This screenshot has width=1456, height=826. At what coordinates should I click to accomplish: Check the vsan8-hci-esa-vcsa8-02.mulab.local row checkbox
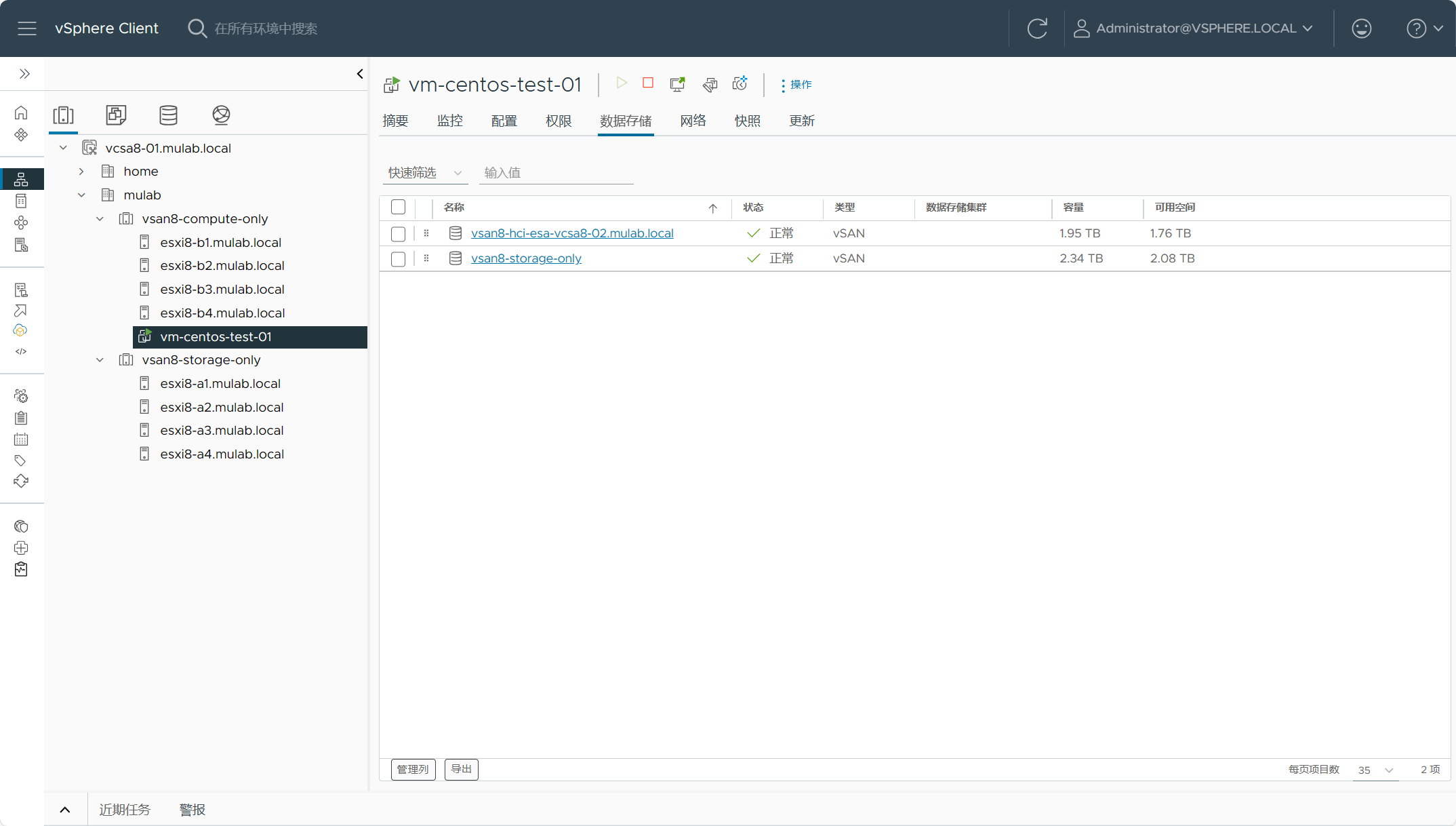click(399, 234)
